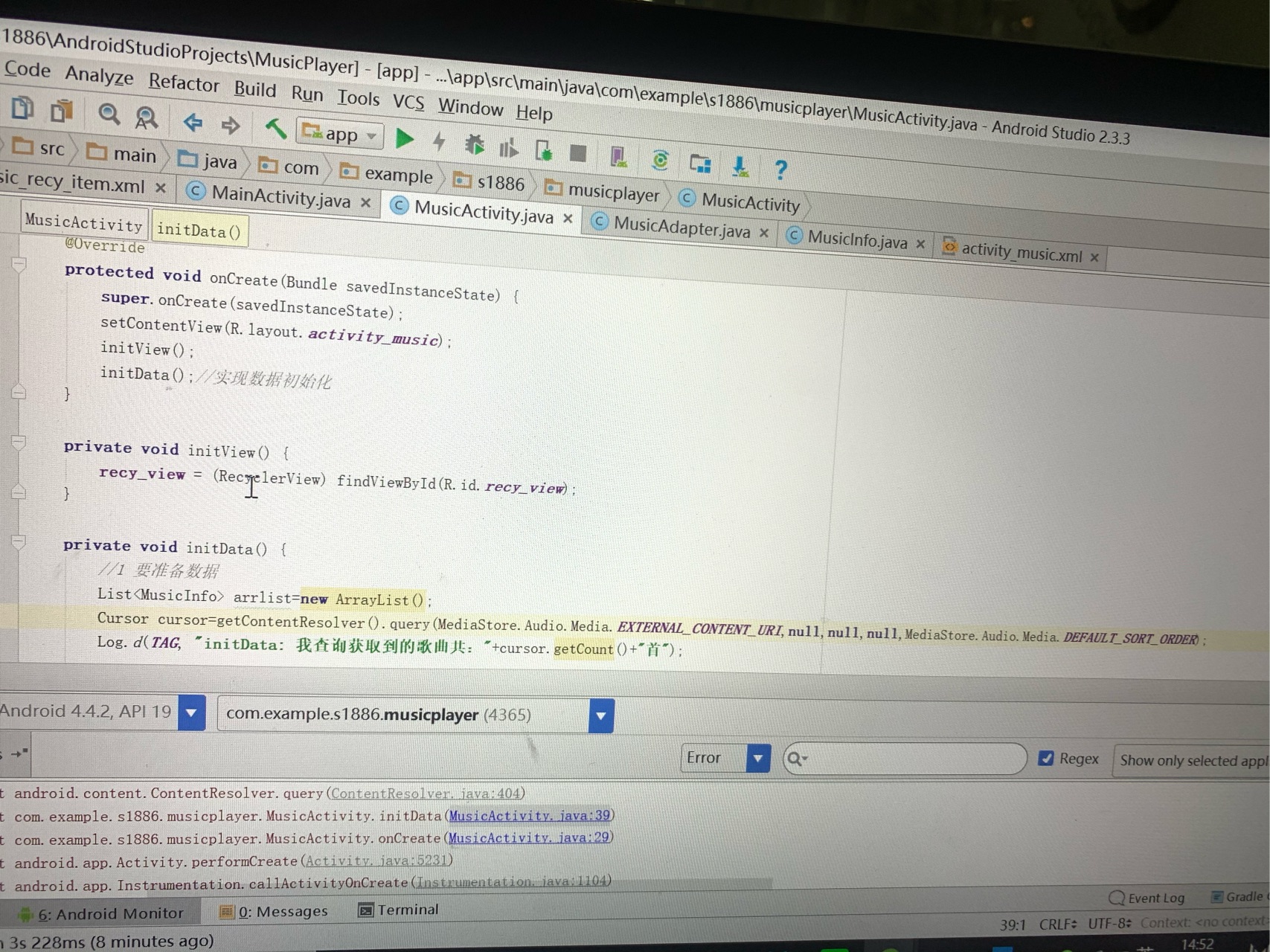Close the MusicInfo.java tab
The width and height of the screenshot is (1270, 952).
(920, 243)
